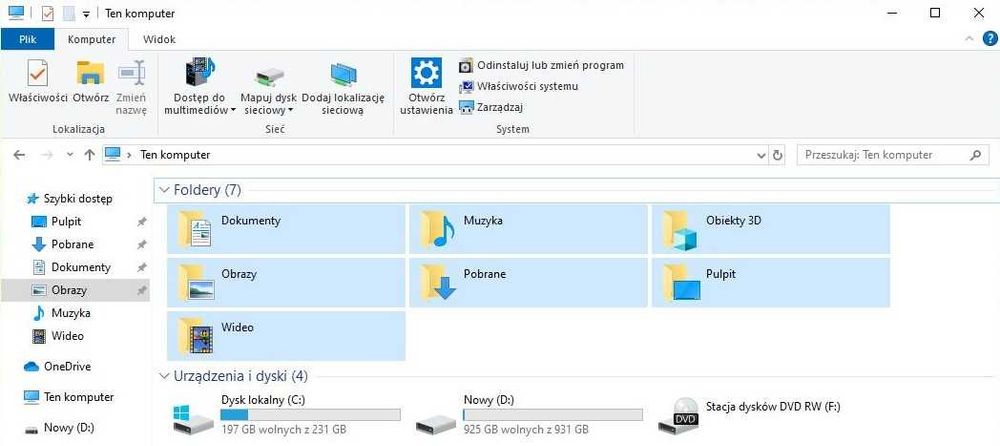Image resolution: width=1000 pixels, height=446 pixels.
Task: Select the Obiekty 3D folder tile
Action: [770, 229]
